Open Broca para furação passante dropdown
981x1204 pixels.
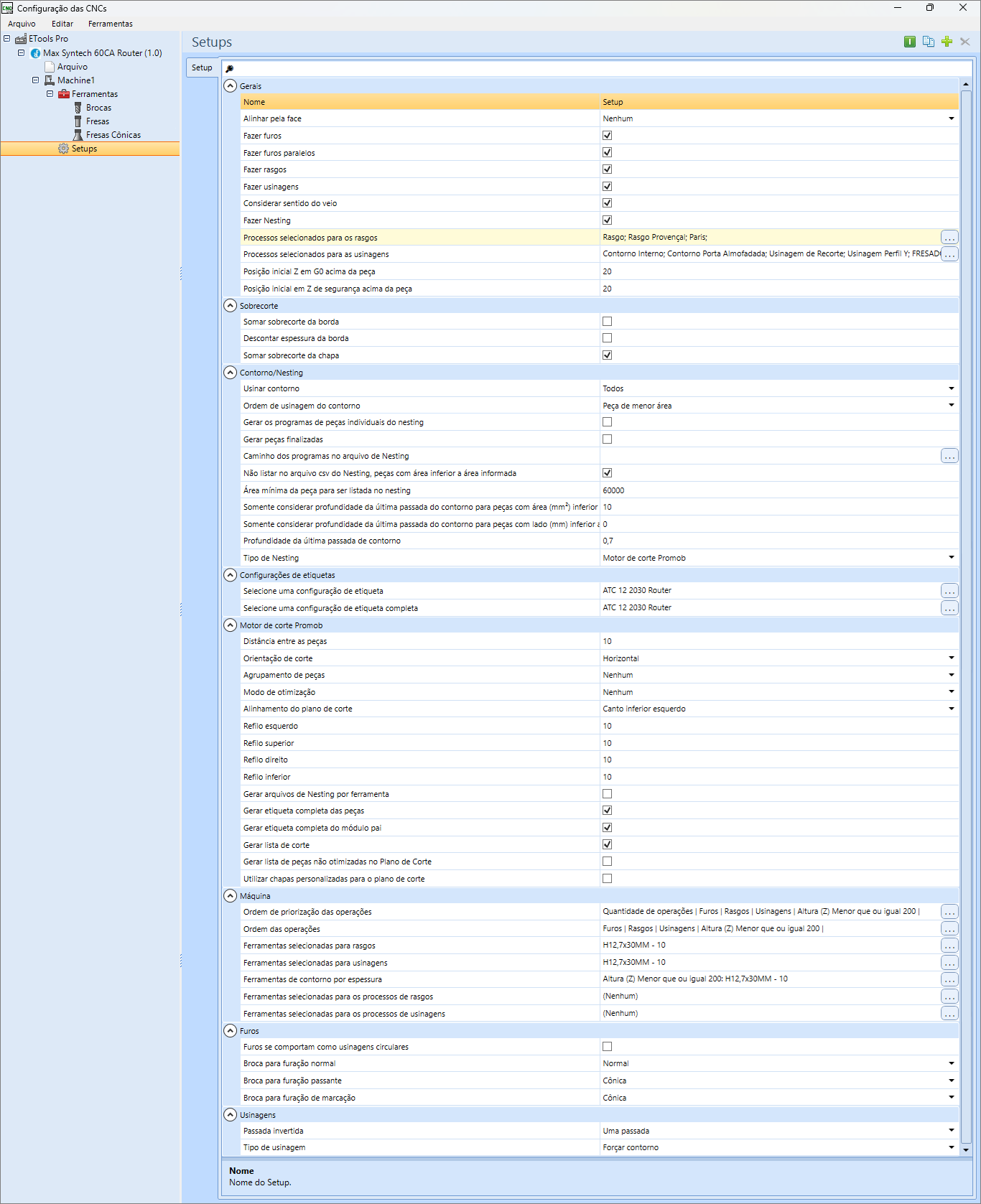(x=951, y=1081)
